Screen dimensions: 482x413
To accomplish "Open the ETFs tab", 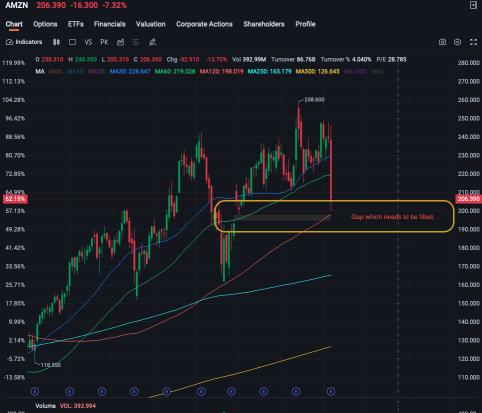I will click(76, 24).
